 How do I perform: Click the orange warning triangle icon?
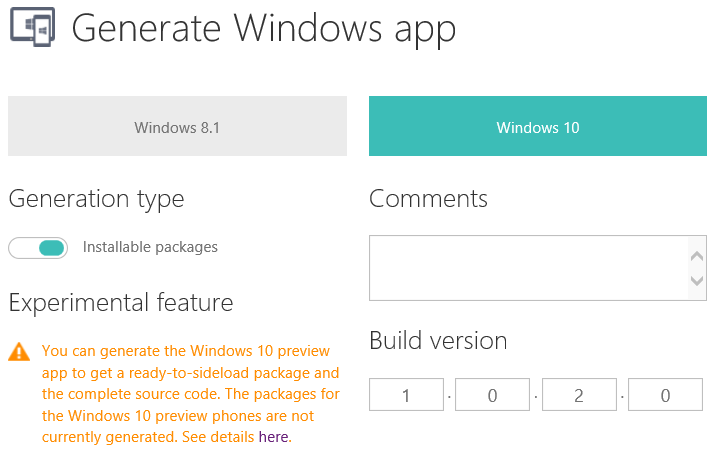tap(19, 352)
